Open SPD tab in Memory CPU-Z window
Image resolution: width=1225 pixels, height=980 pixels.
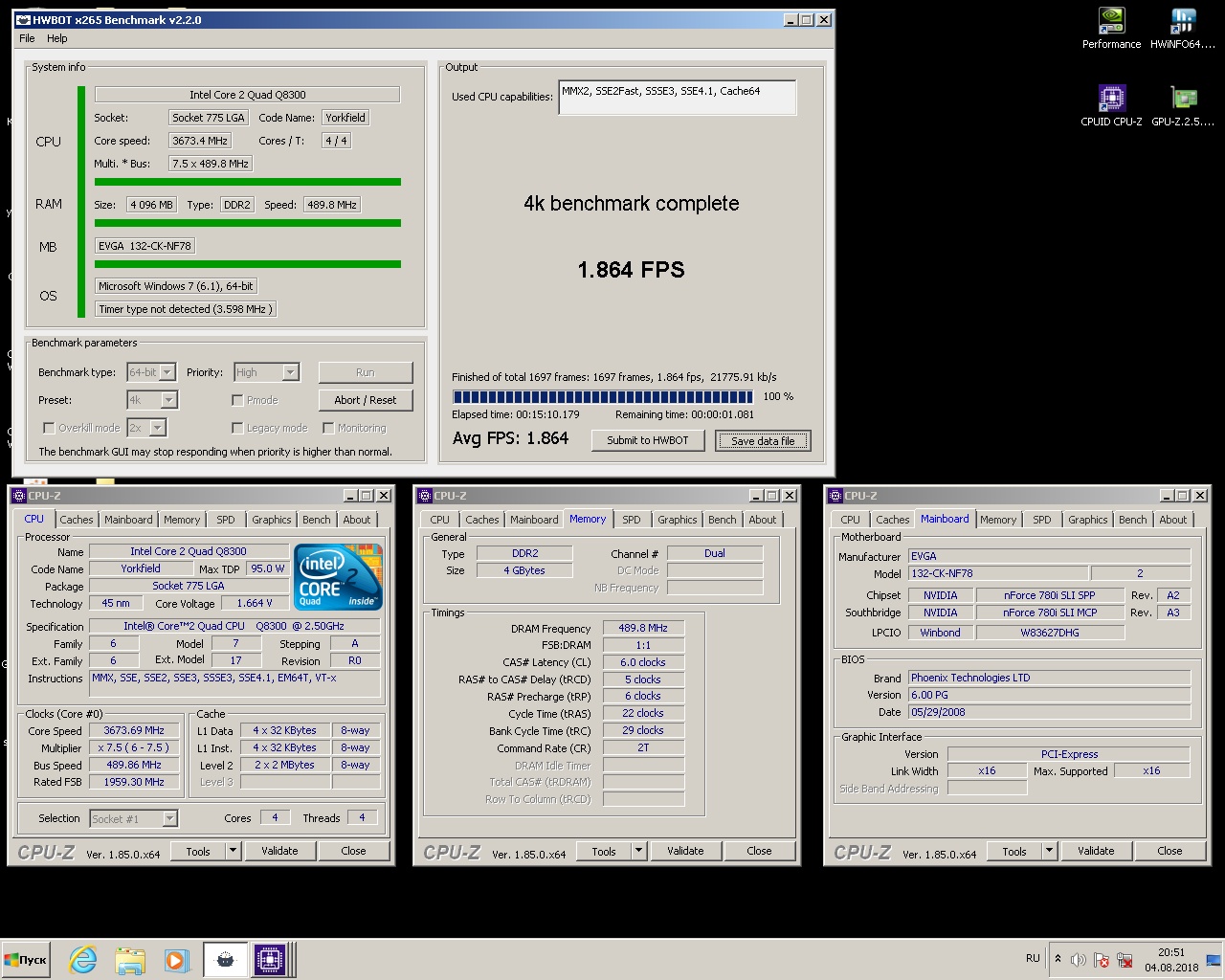pyautogui.click(x=632, y=520)
